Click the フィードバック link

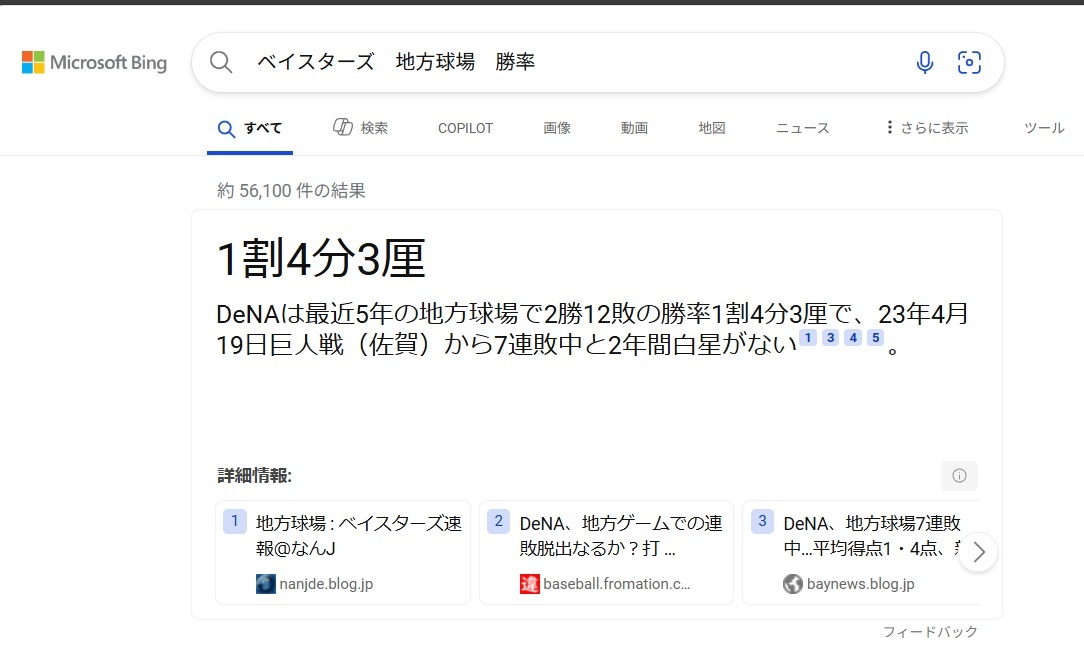tap(931, 631)
